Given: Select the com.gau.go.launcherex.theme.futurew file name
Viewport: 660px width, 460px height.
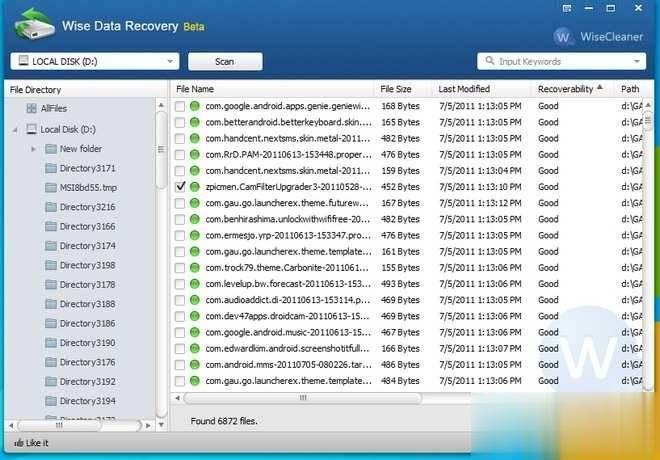Looking at the screenshot, I should pyautogui.click(x=287, y=203).
